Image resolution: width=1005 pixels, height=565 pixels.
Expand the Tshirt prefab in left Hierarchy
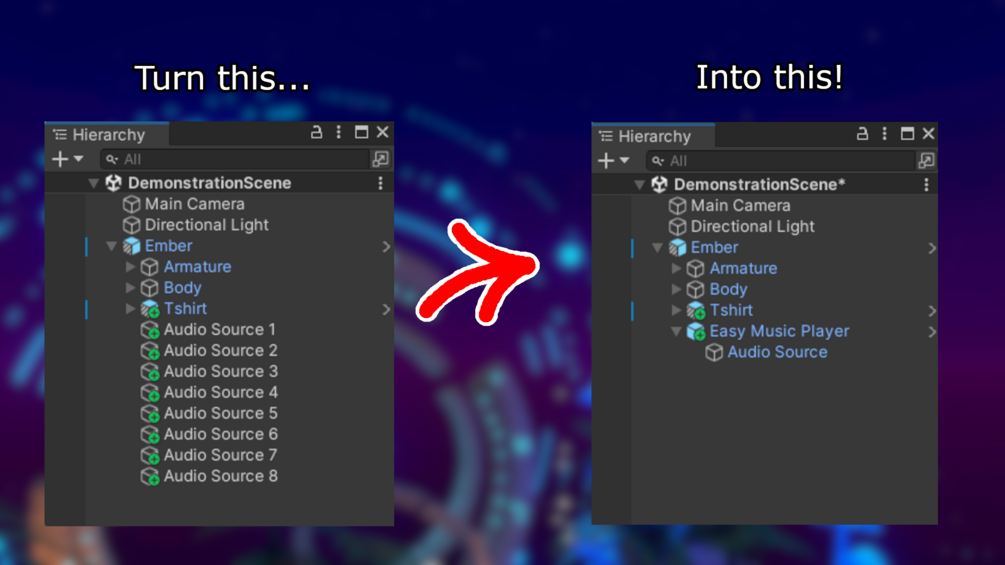[x=130, y=309]
